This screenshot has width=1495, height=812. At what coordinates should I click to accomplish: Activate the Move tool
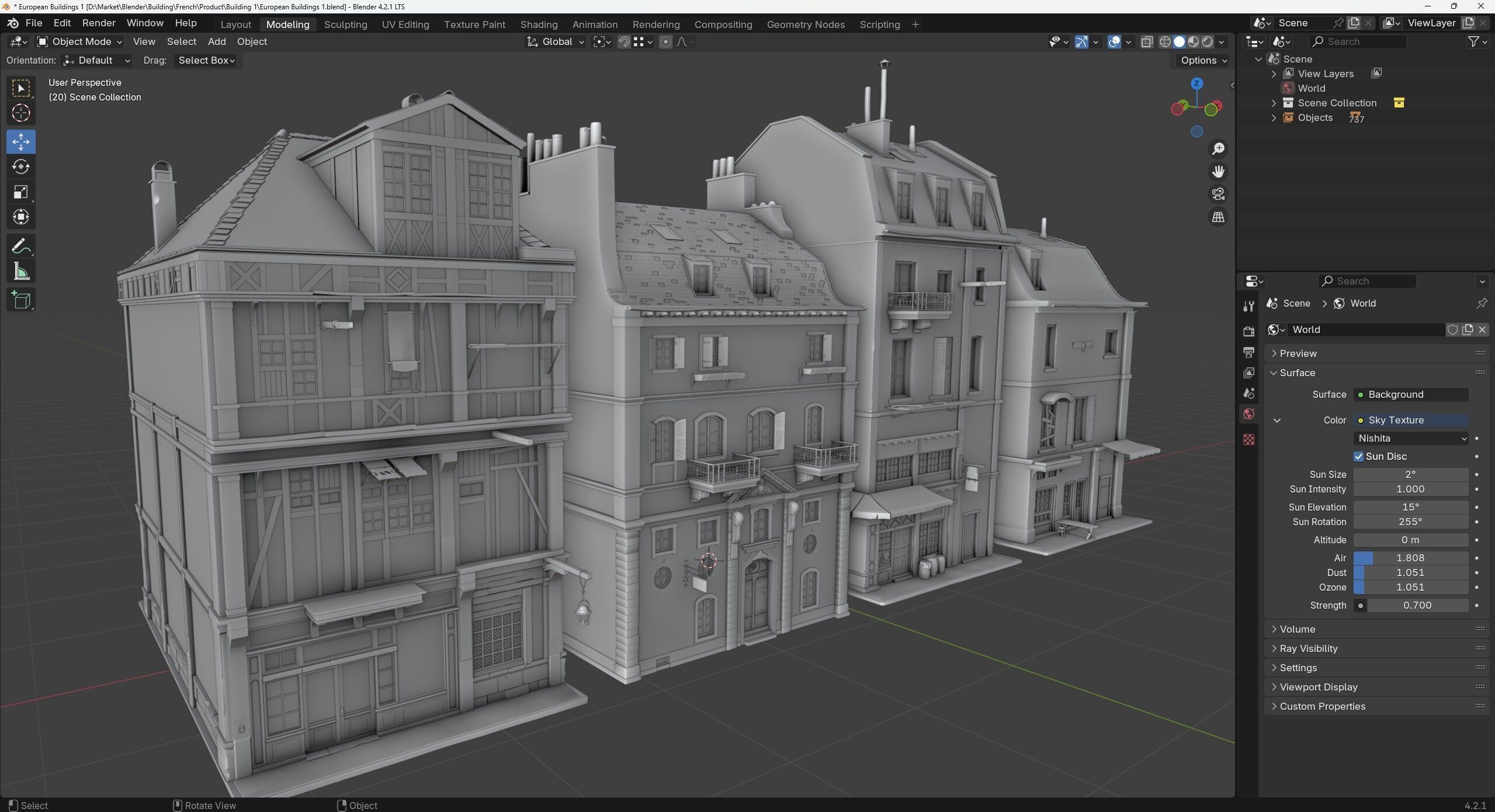point(21,141)
